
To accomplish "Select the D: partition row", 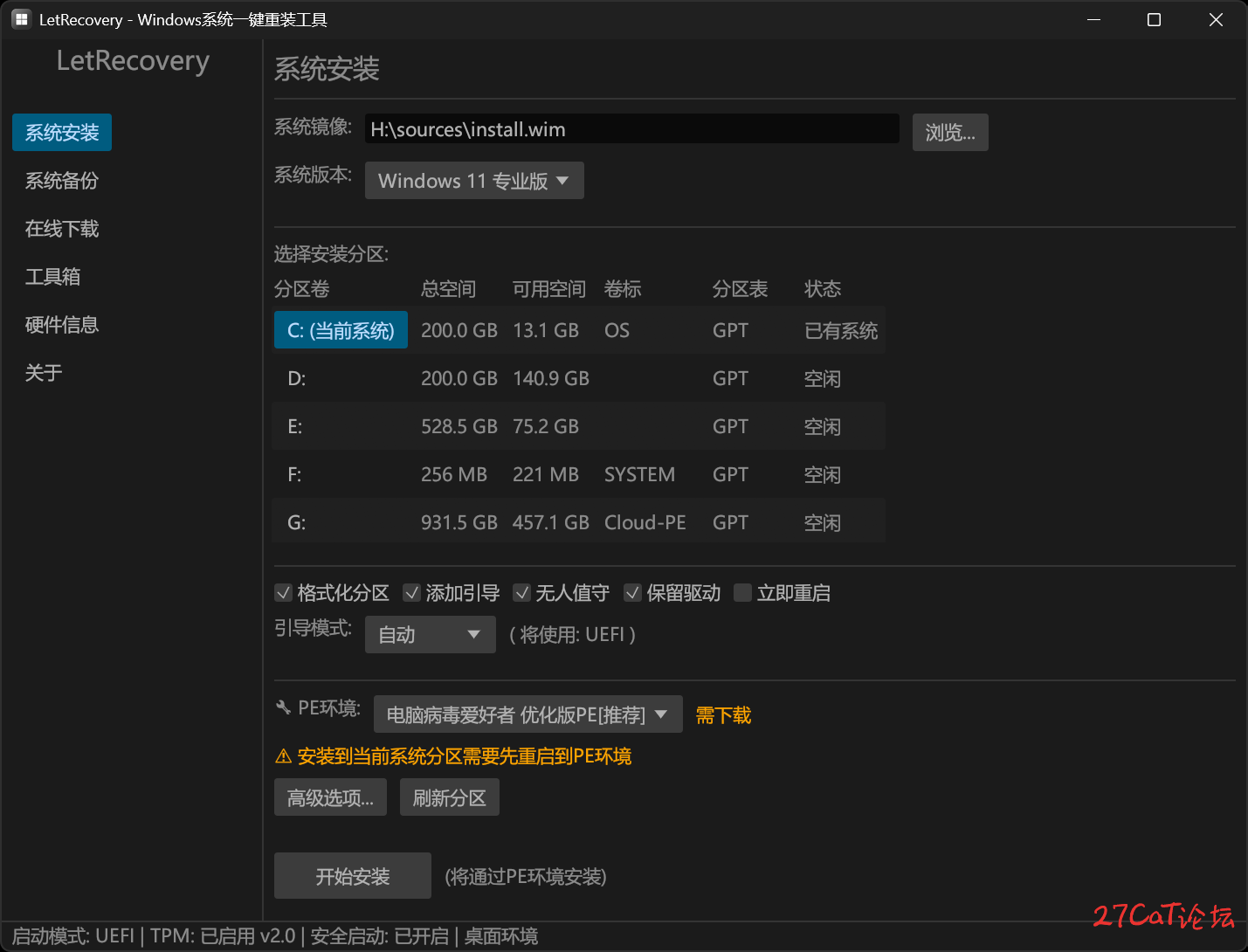I will [x=576, y=378].
